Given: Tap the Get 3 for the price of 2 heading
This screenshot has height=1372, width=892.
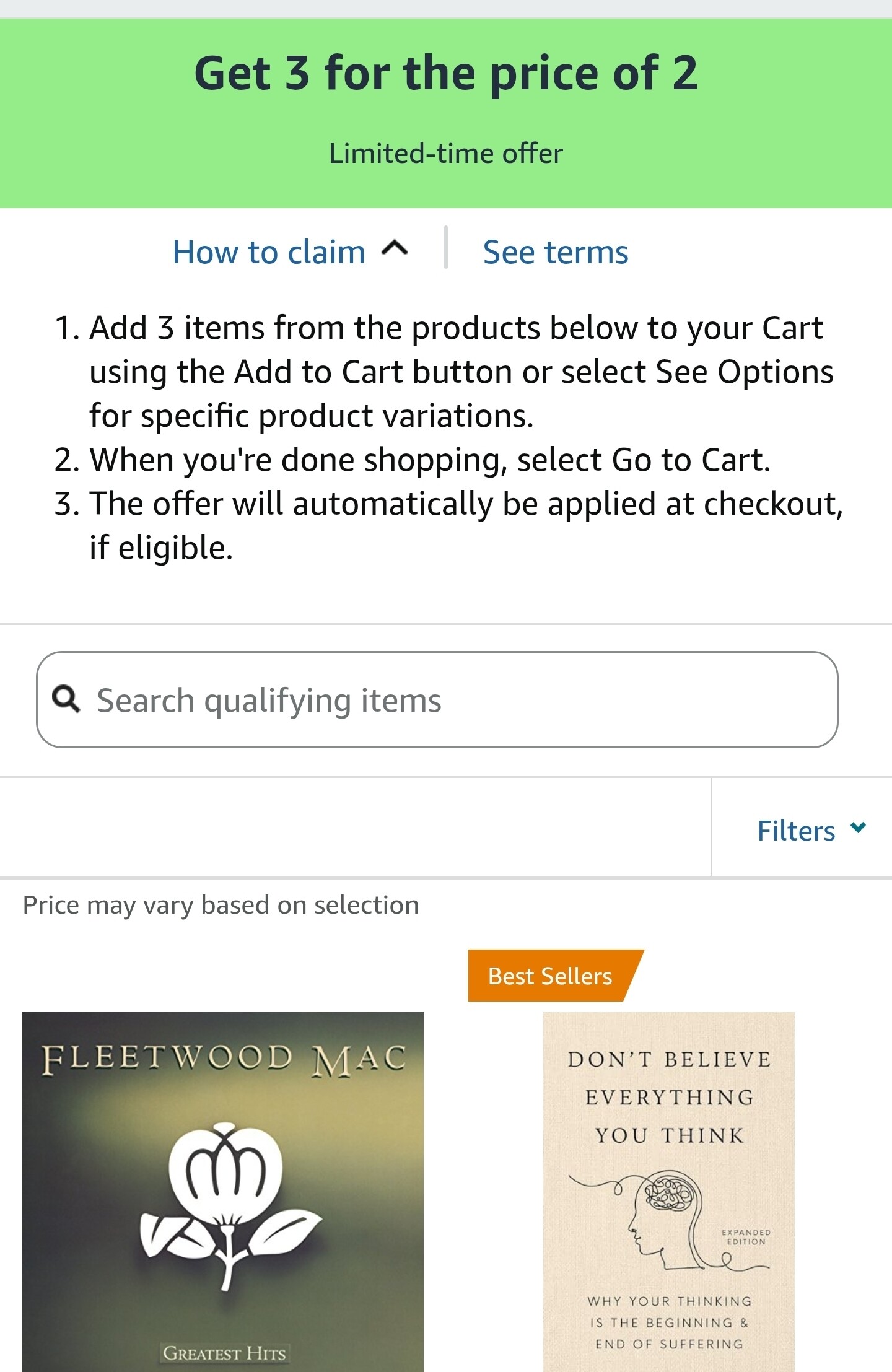Looking at the screenshot, I should (446, 73).
